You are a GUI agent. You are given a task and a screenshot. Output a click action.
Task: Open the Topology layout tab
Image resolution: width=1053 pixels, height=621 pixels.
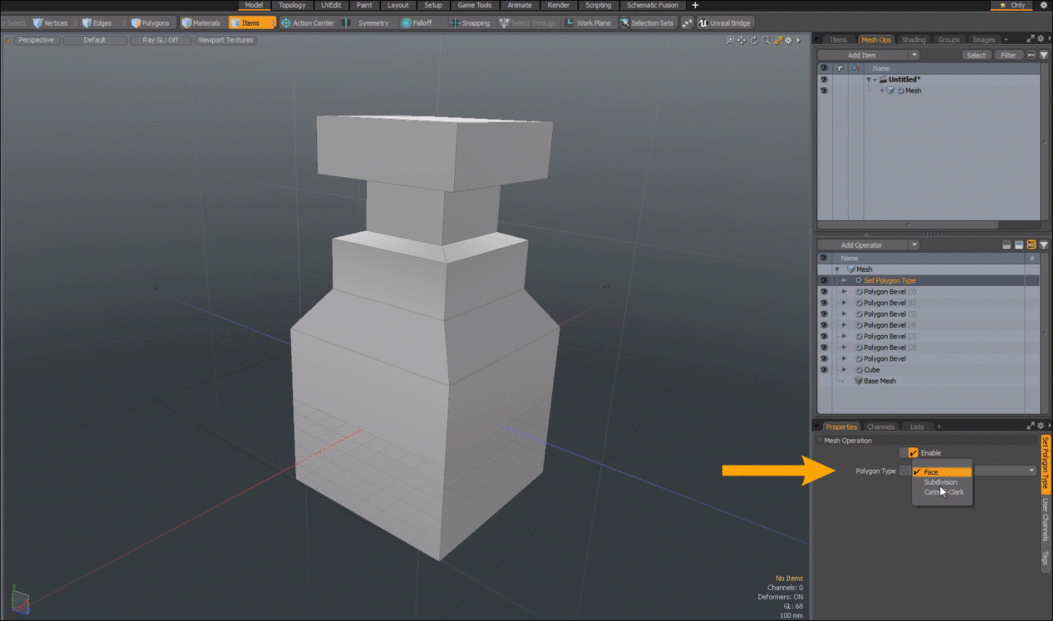(292, 5)
